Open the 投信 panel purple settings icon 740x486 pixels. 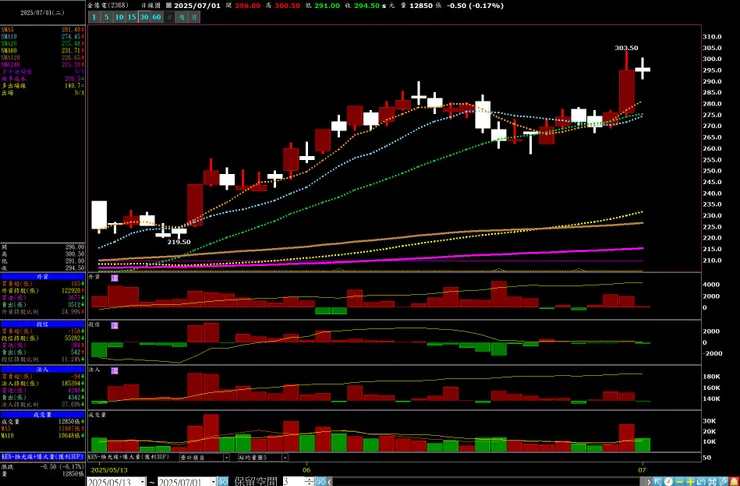[114, 326]
